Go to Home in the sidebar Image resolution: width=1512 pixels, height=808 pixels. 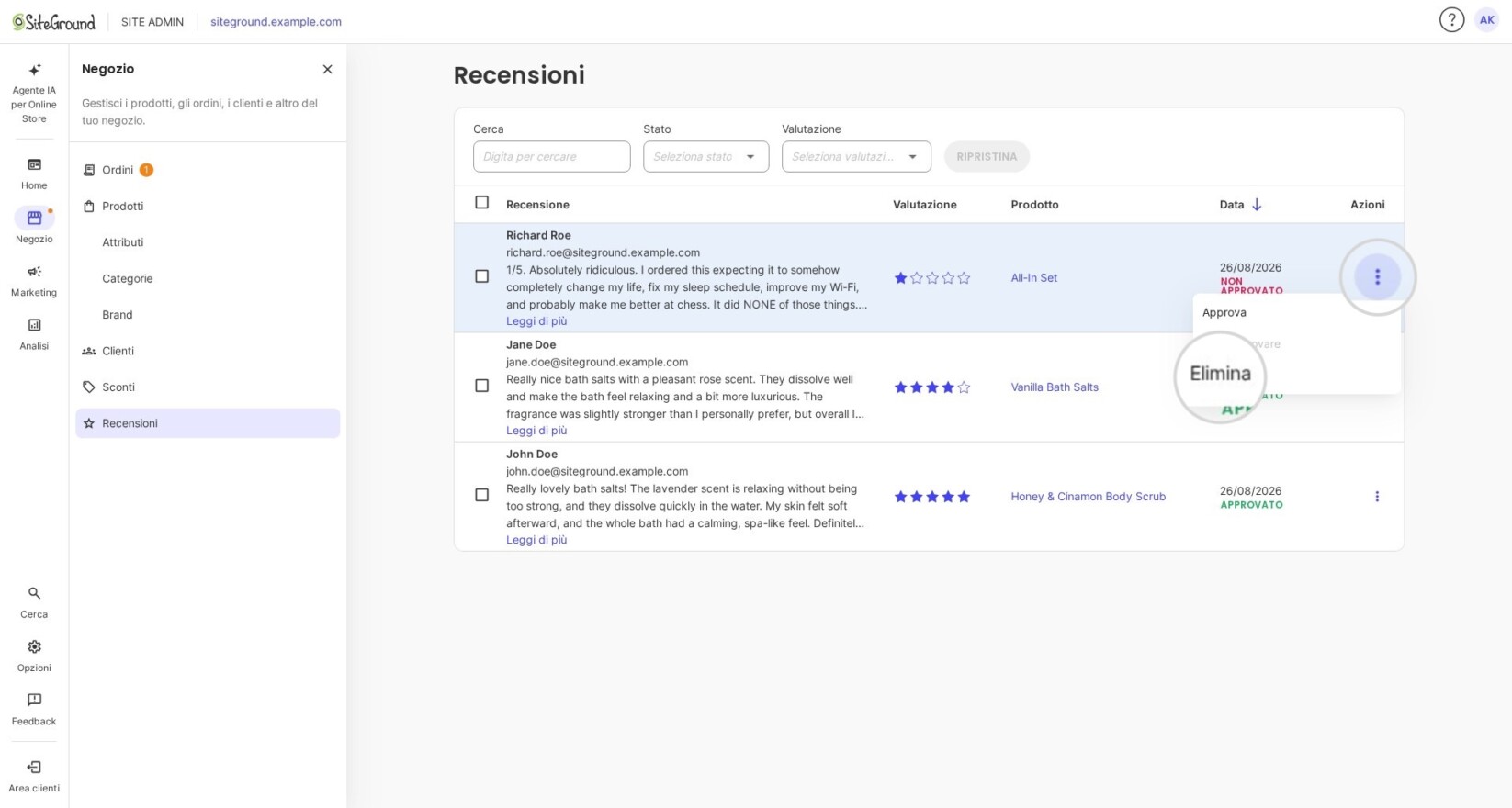coord(34,174)
